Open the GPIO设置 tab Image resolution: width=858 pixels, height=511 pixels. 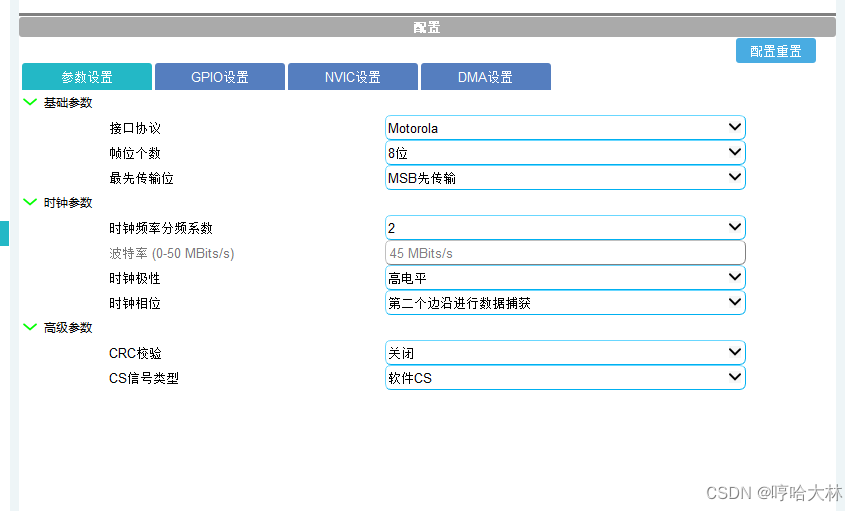[220, 77]
